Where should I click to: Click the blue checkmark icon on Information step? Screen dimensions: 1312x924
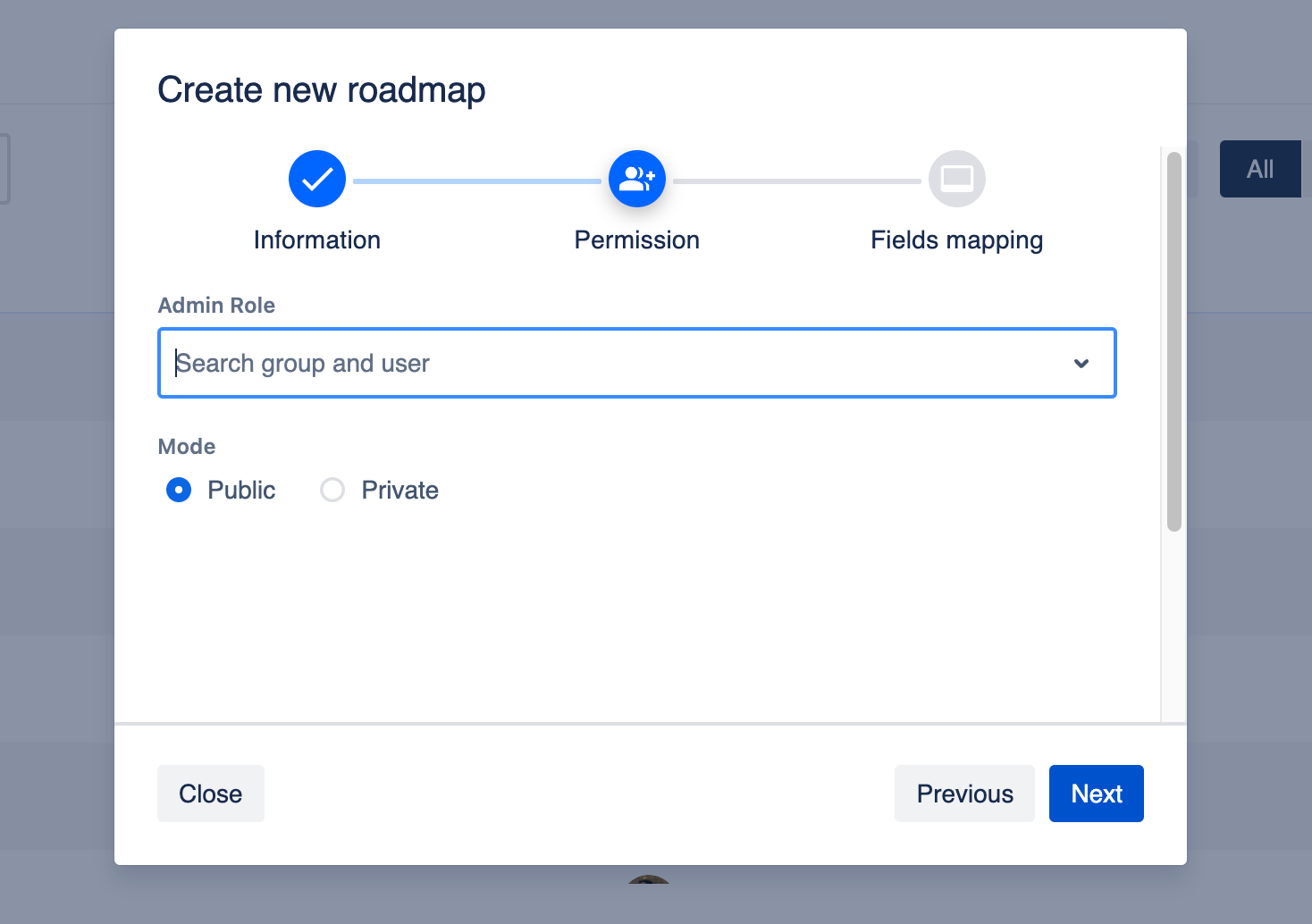[x=317, y=179]
